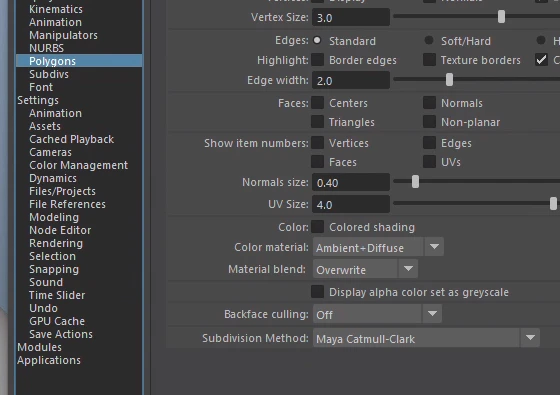
Task: Open Backface culling dropdown
Action: pos(377,314)
